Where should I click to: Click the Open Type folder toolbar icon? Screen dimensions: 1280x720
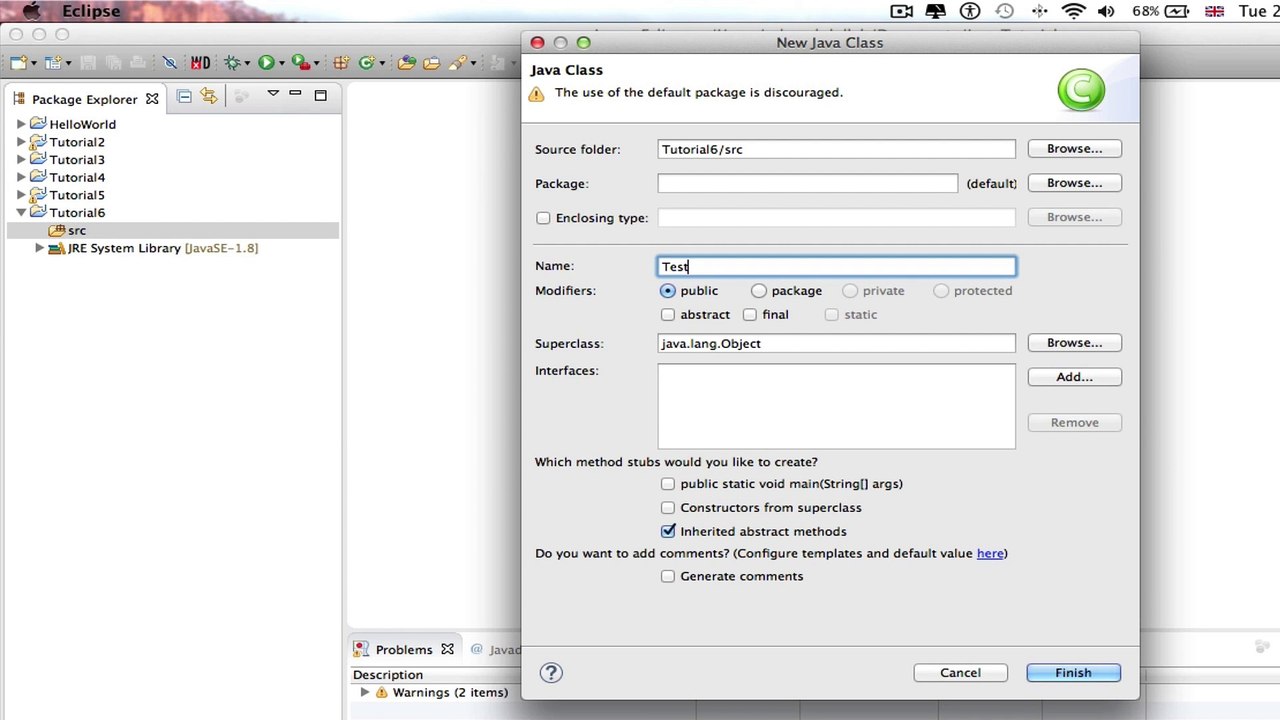tap(406, 63)
